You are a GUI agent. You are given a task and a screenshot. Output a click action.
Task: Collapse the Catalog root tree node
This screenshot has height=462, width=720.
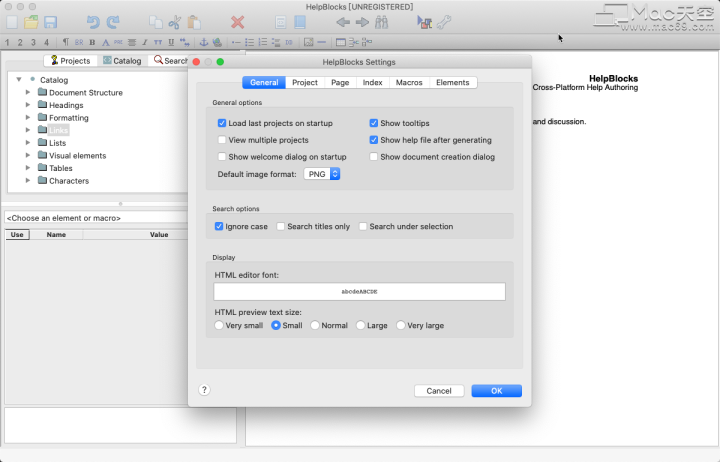click(19, 79)
